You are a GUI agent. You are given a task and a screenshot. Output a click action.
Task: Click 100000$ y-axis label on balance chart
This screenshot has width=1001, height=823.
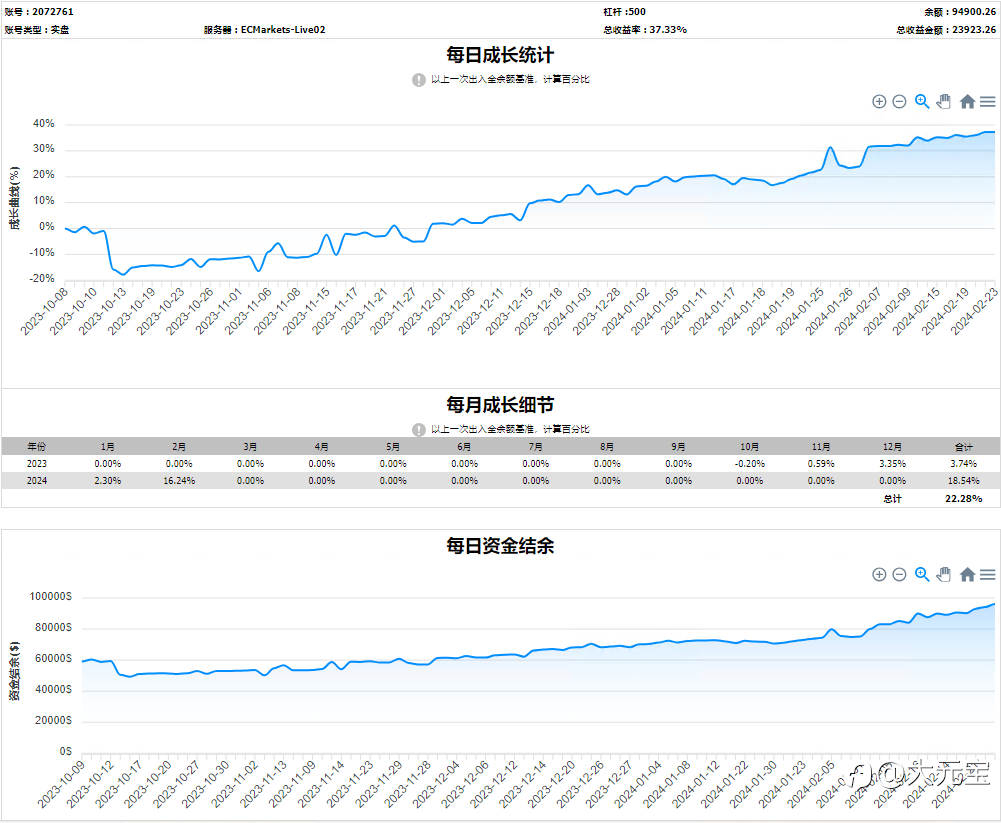point(50,596)
